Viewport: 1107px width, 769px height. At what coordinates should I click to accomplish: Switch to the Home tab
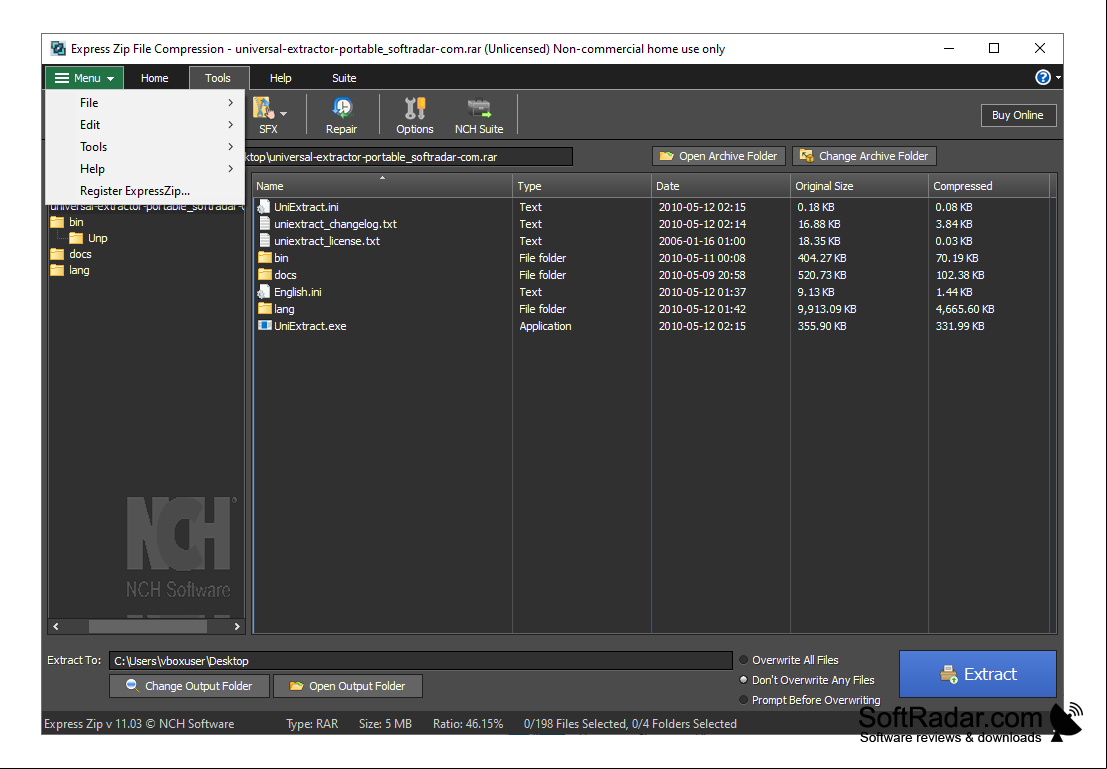pos(154,78)
